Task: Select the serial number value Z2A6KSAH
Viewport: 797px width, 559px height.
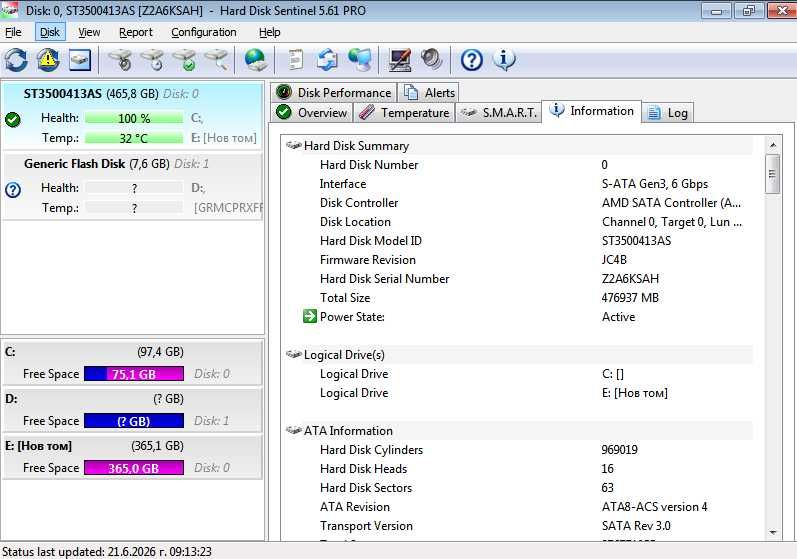Action: point(630,279)
